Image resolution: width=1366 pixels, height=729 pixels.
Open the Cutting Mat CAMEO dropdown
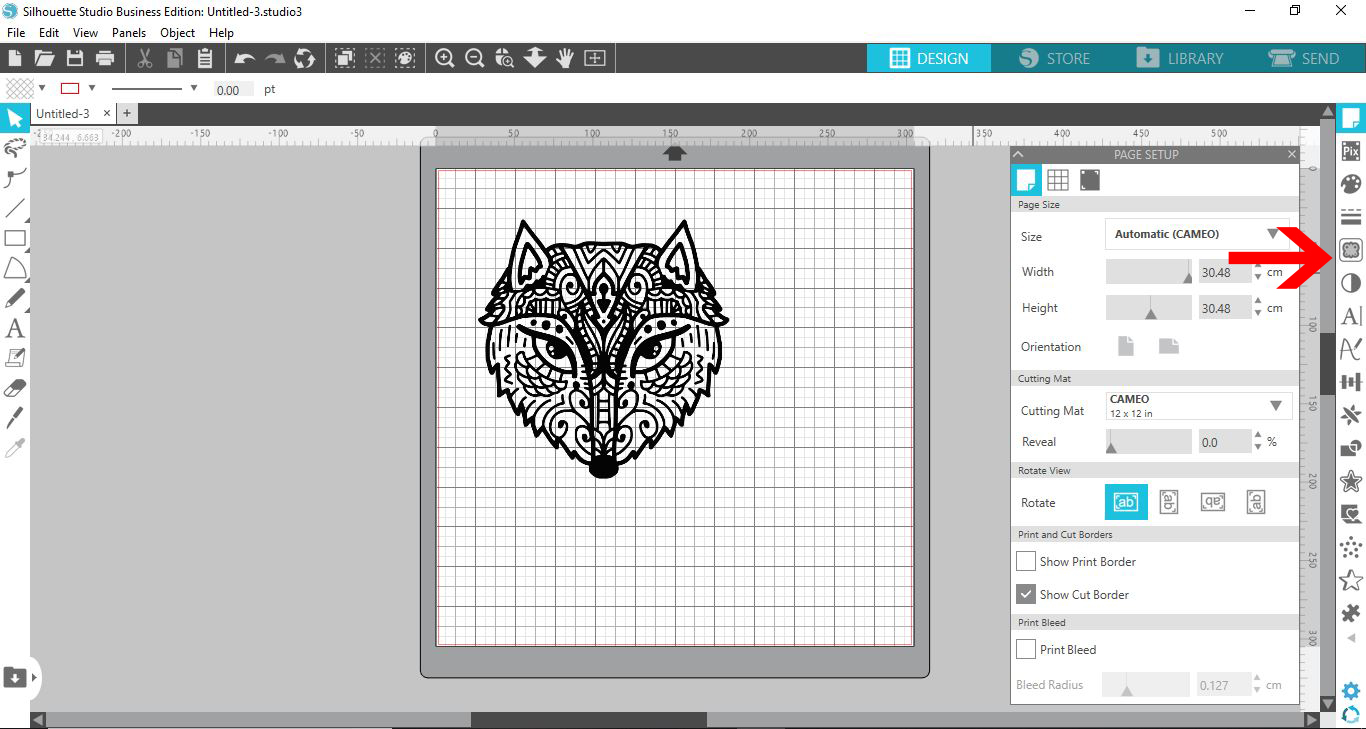(x=1198, y=405)
